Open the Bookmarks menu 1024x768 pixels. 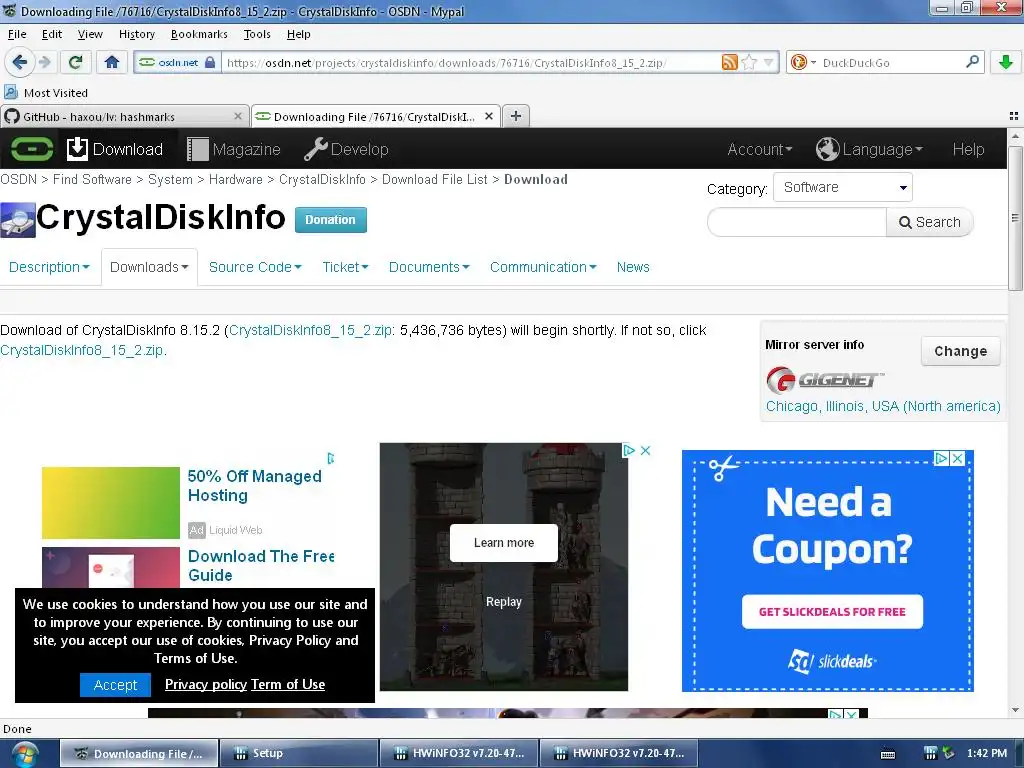pos(199,34)
